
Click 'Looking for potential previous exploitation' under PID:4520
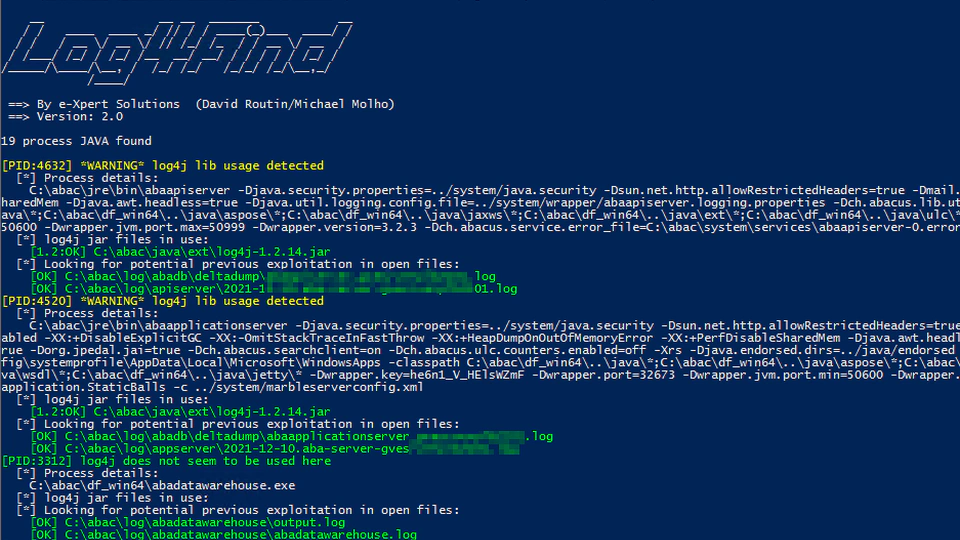238,424
